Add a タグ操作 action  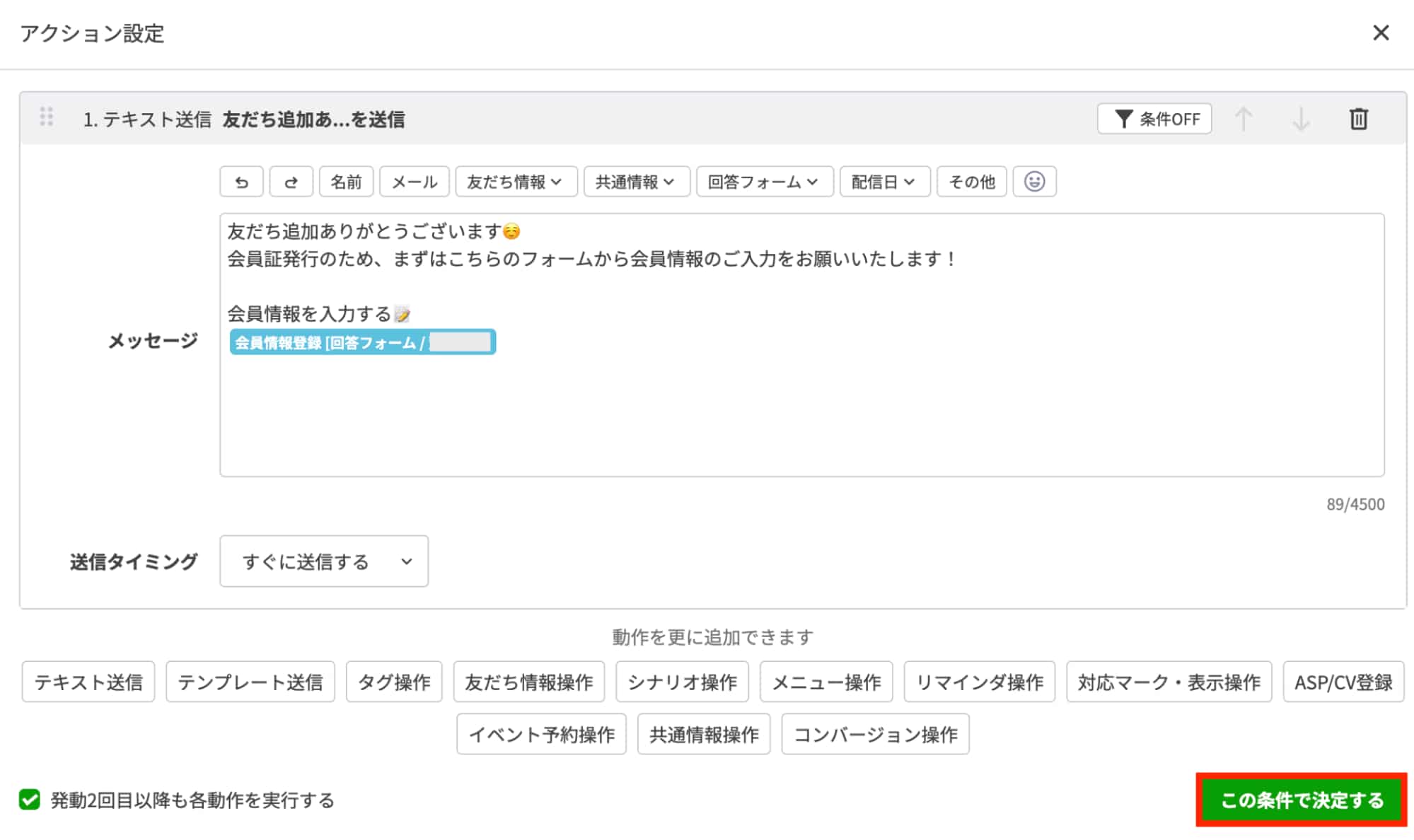point(393,682)
